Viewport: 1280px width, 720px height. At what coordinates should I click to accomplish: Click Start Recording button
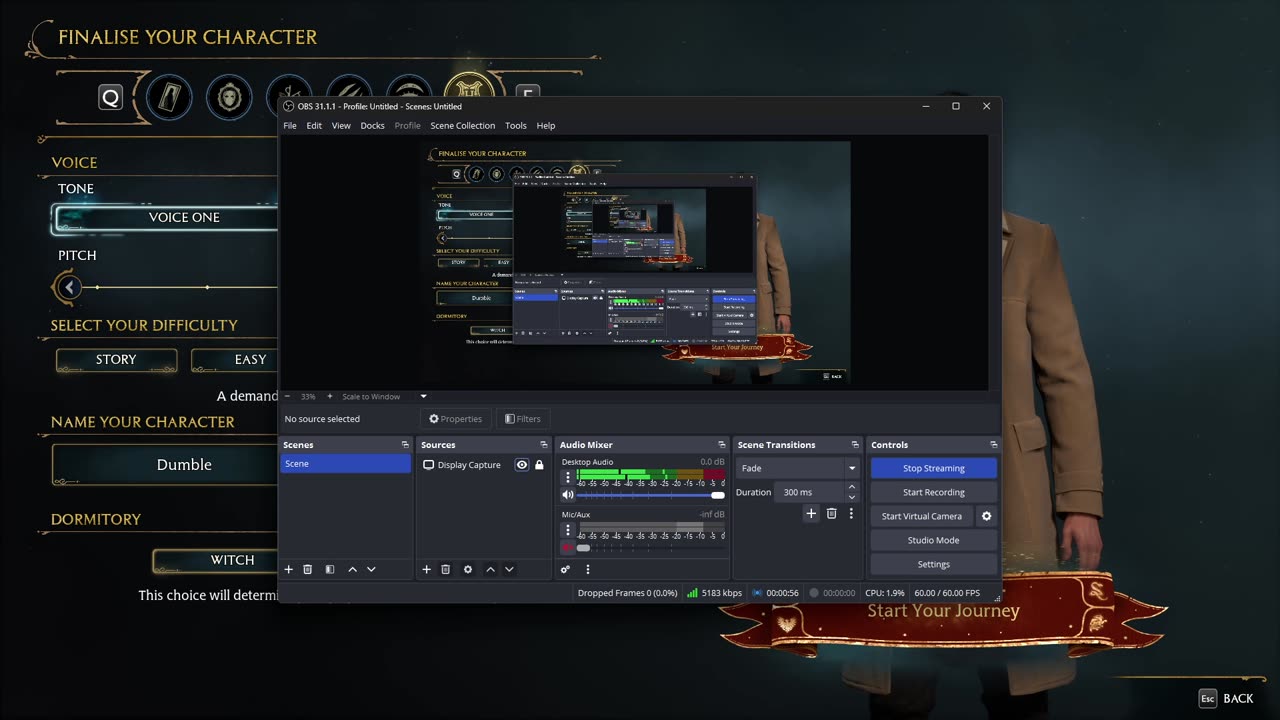click(934, 492)
